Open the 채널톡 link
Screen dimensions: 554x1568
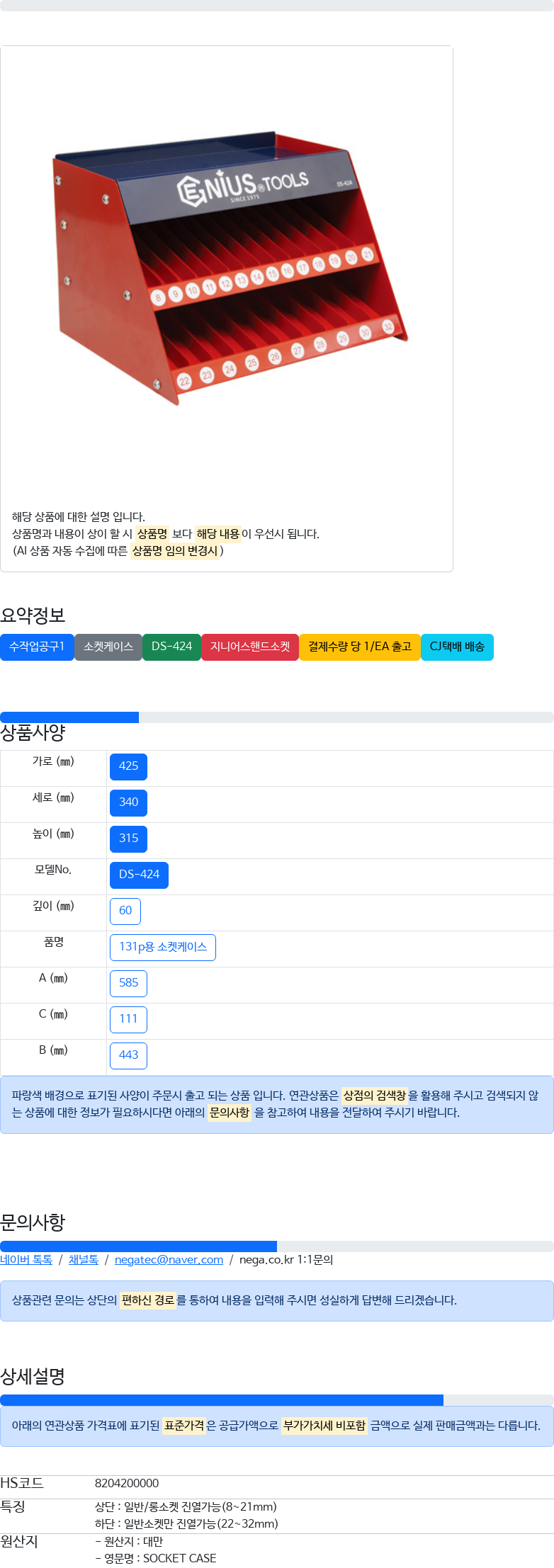click(x=84, y=1260)
